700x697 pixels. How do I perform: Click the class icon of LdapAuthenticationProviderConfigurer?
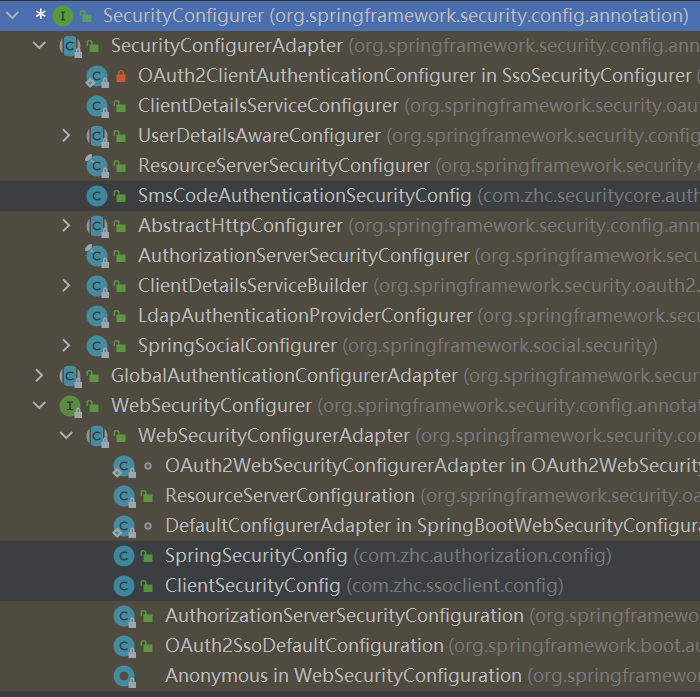[97, 316]
